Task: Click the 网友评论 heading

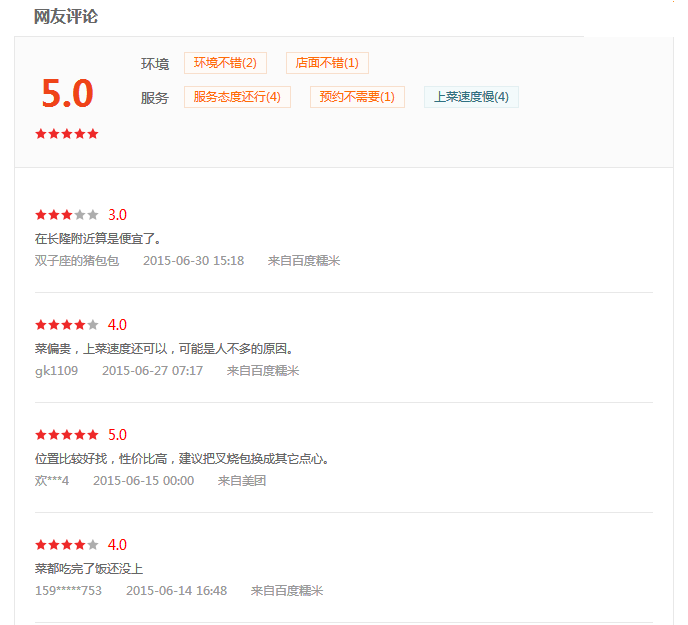Action: [x=66, y=17]
